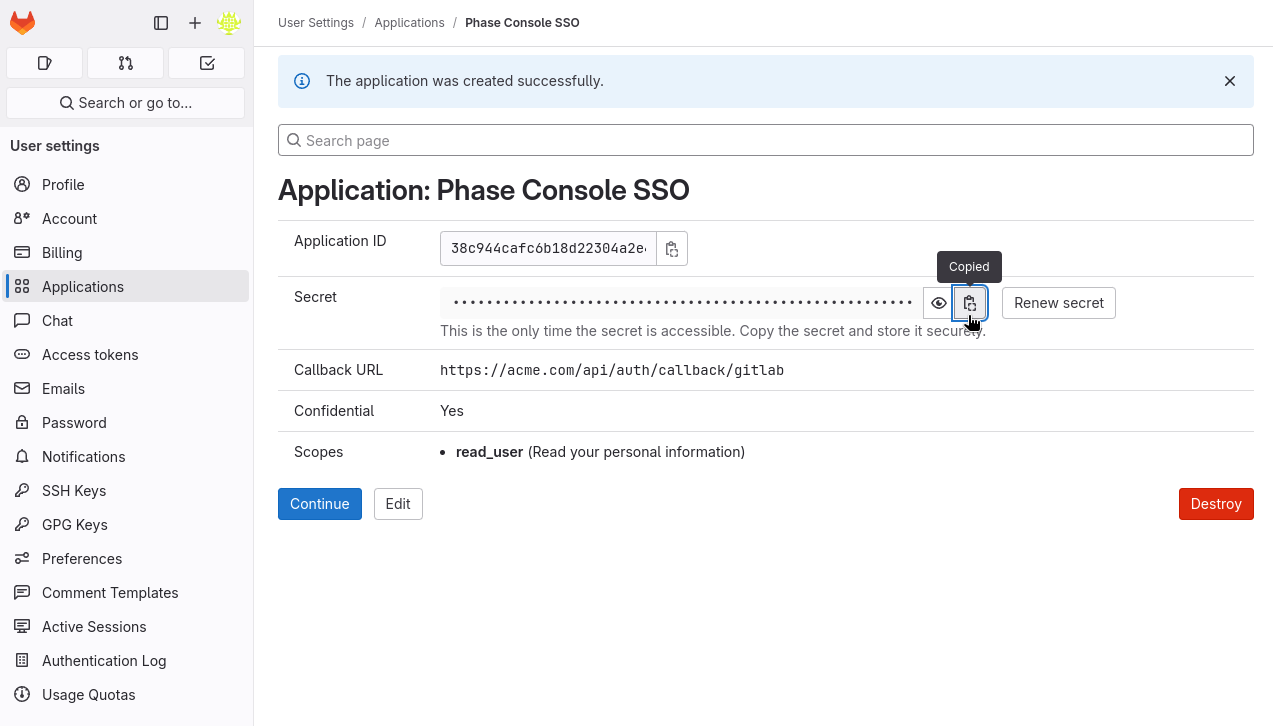Click the Renew secret button

coord(1059,303)
